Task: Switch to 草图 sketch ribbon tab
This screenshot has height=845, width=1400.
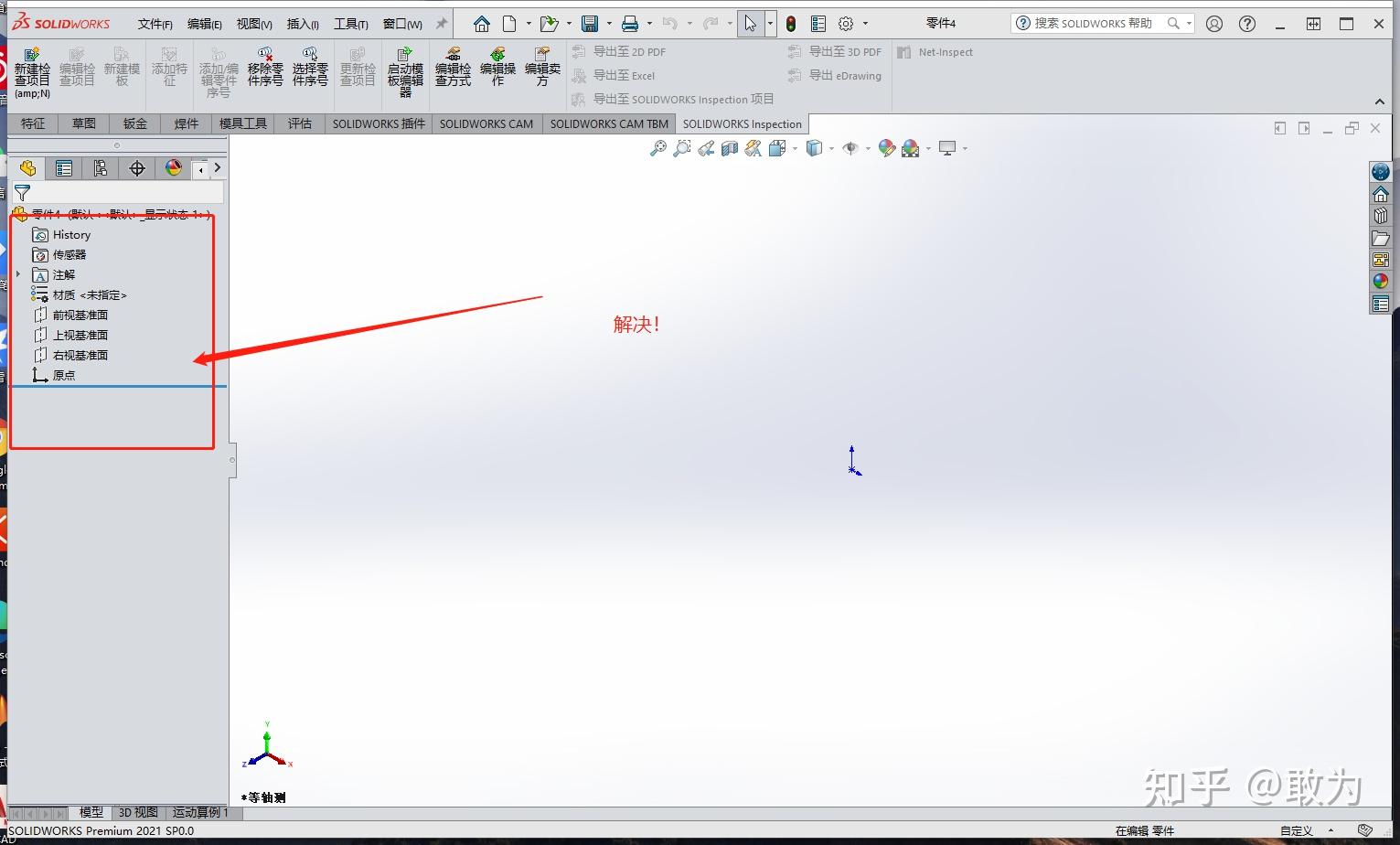Action: pos(84,123)
